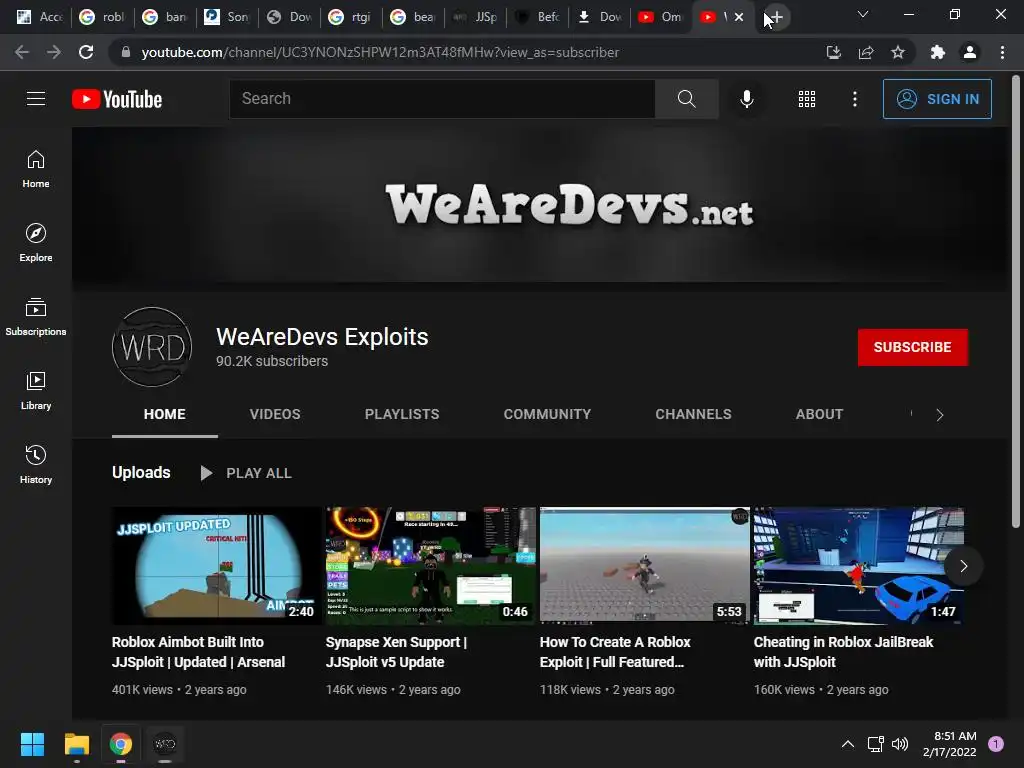Close the active YouTube tab
Image resolution: width=1024 pixels, height=768 pixels.
[739, 17]
